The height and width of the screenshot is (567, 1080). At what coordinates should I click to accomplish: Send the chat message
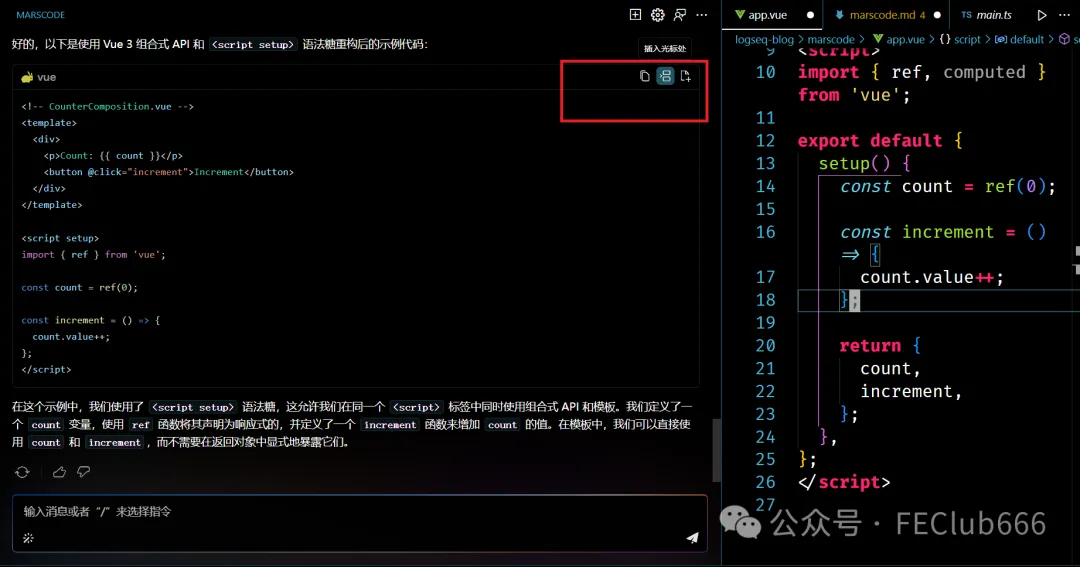(692, 537)
